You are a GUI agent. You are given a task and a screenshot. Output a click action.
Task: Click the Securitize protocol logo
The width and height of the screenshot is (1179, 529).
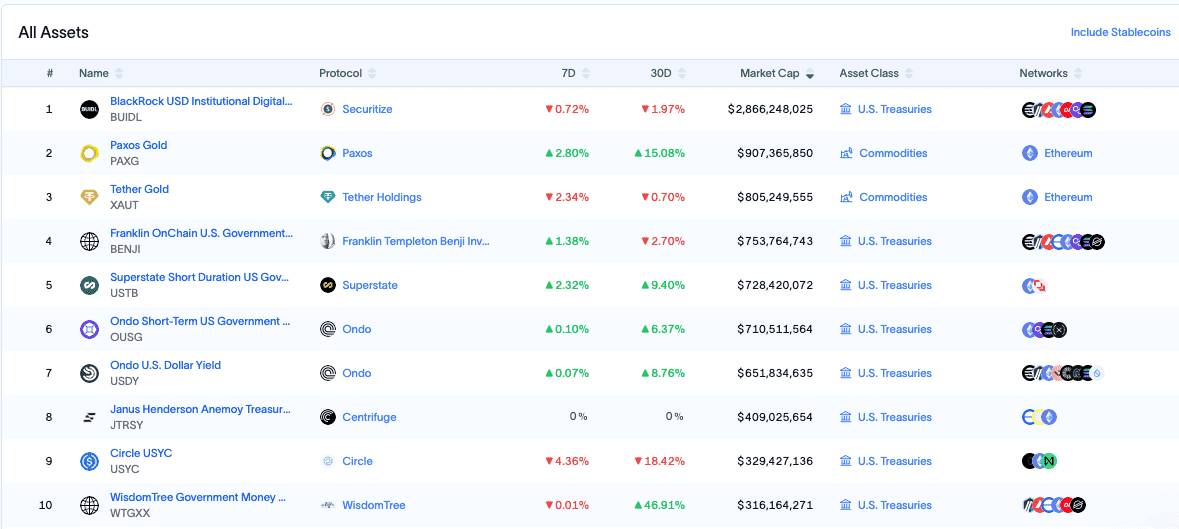pos(327,109)
